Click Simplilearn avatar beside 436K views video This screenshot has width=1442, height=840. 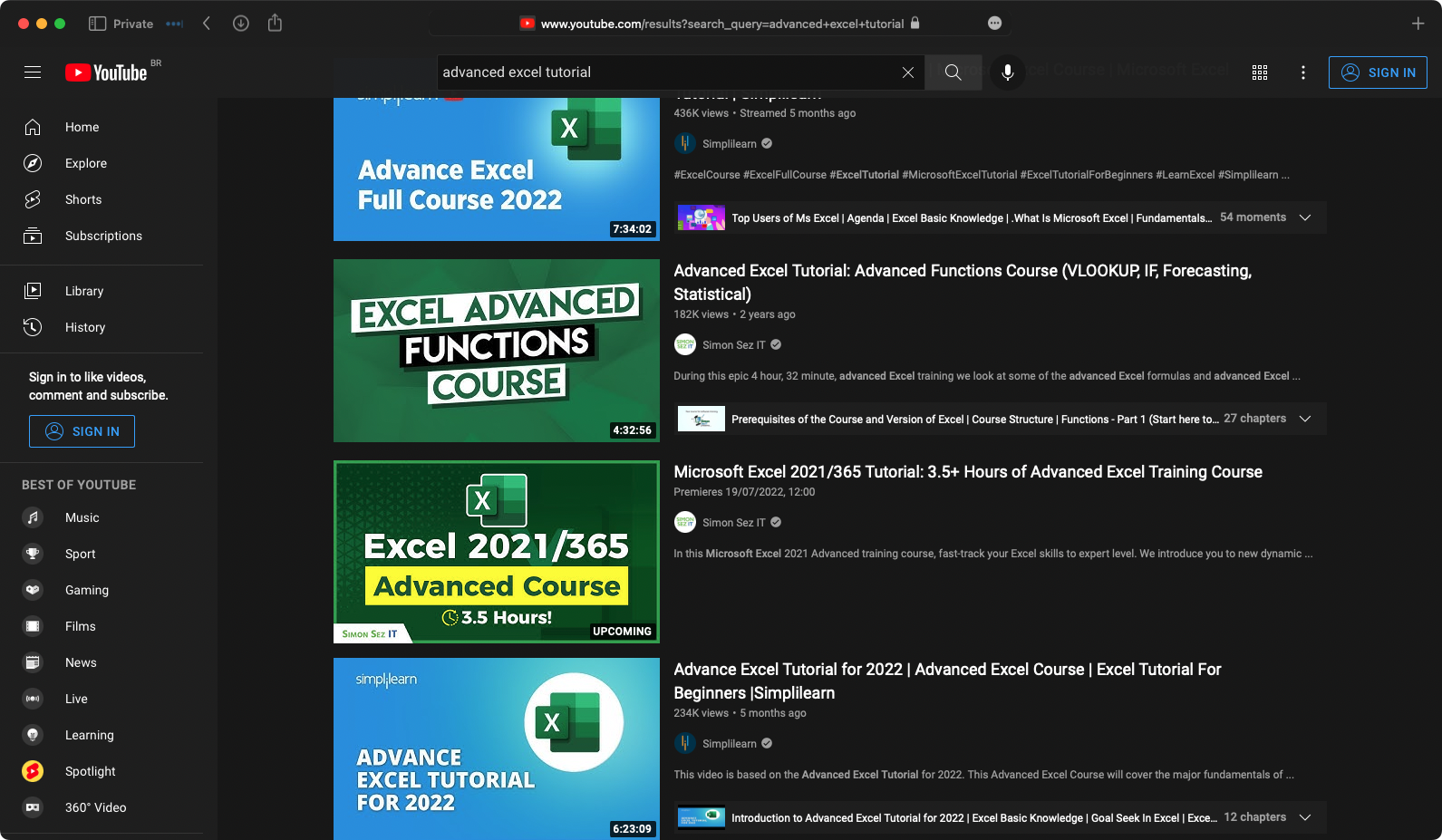[x=684, y=143]
